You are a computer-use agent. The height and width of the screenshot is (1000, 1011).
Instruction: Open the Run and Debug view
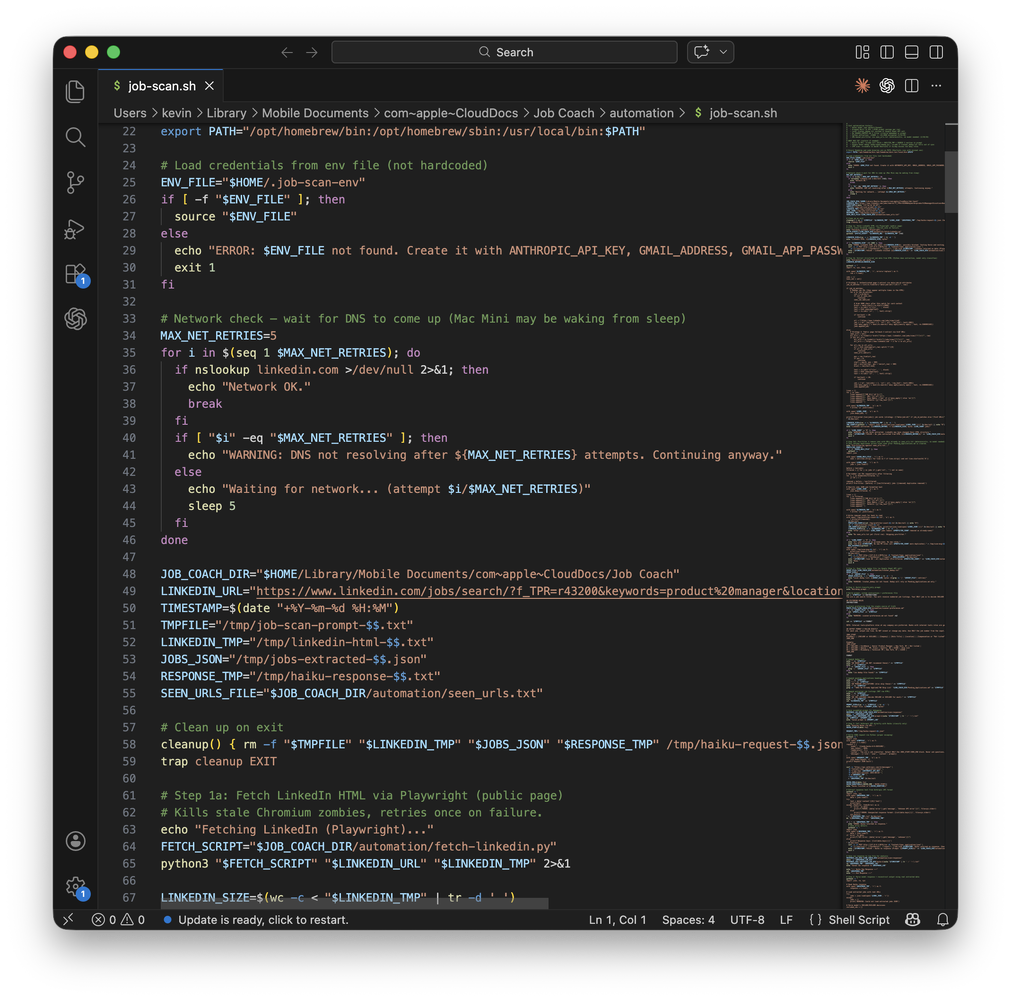point(75,229)
